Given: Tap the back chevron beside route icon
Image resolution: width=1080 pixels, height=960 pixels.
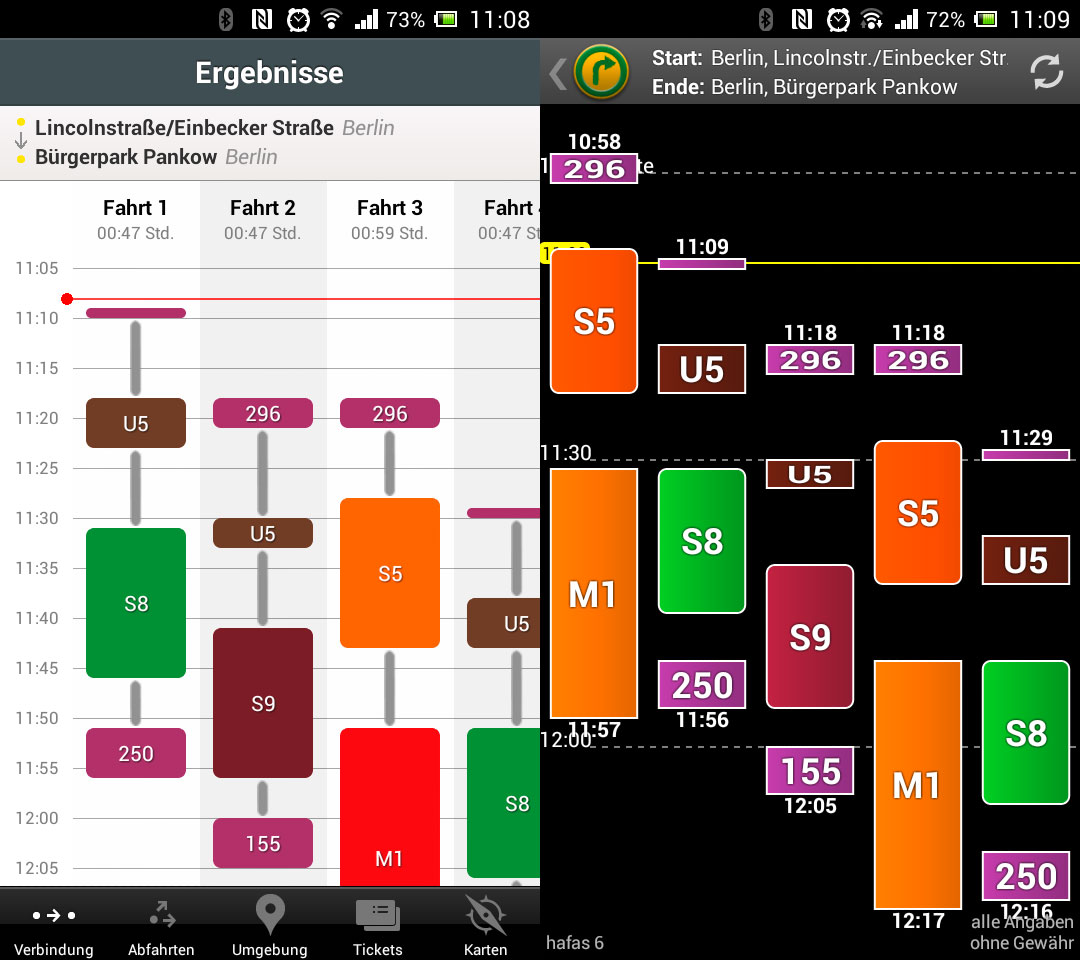Looking at the screenshot, I should pos(557,72).
